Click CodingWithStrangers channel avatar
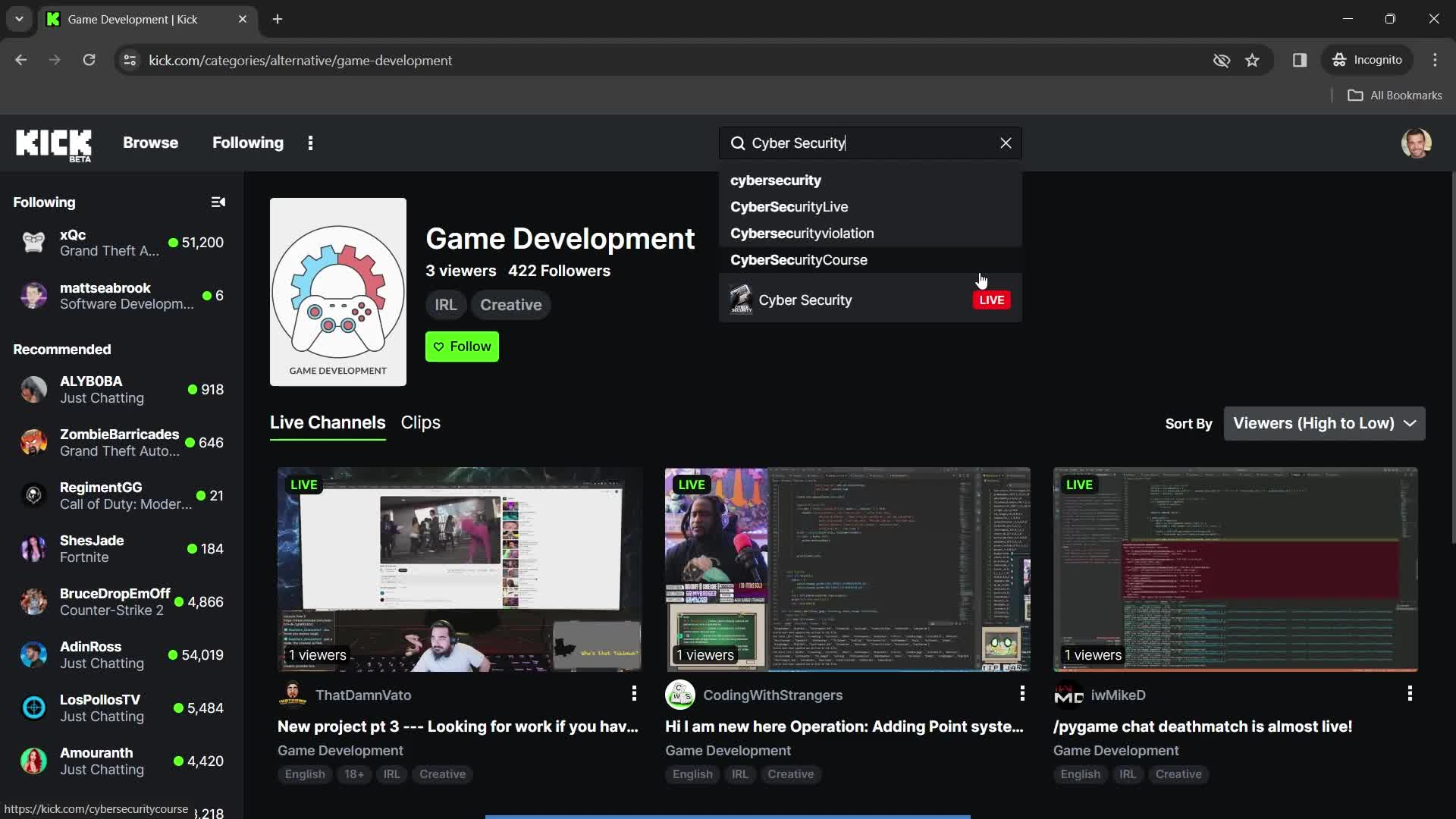The width and height of the screenshot is (1456, 819). pyautogui.click(x=680, y=694)
